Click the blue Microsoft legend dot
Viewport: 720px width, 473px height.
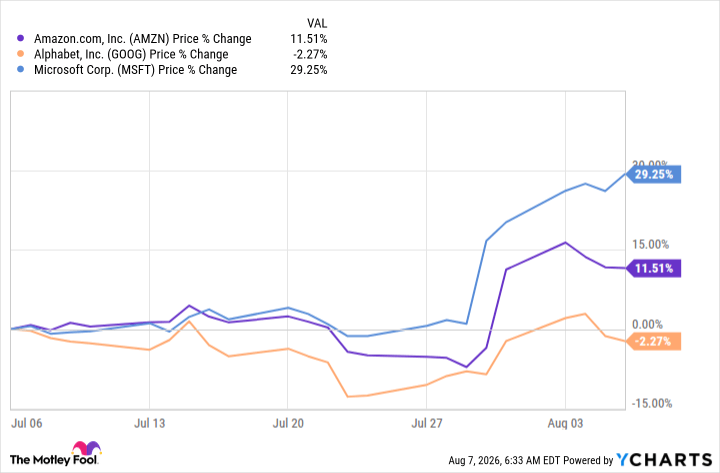tap(21, 70)
